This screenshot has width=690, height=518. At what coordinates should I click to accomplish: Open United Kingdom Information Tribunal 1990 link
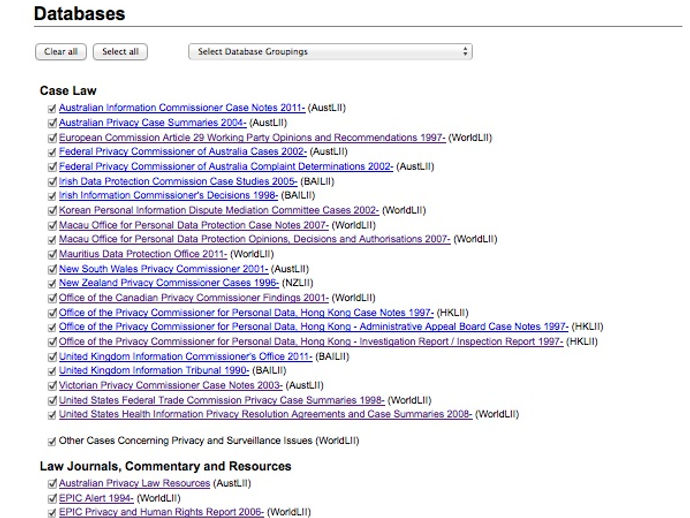(x=154, y=370)
